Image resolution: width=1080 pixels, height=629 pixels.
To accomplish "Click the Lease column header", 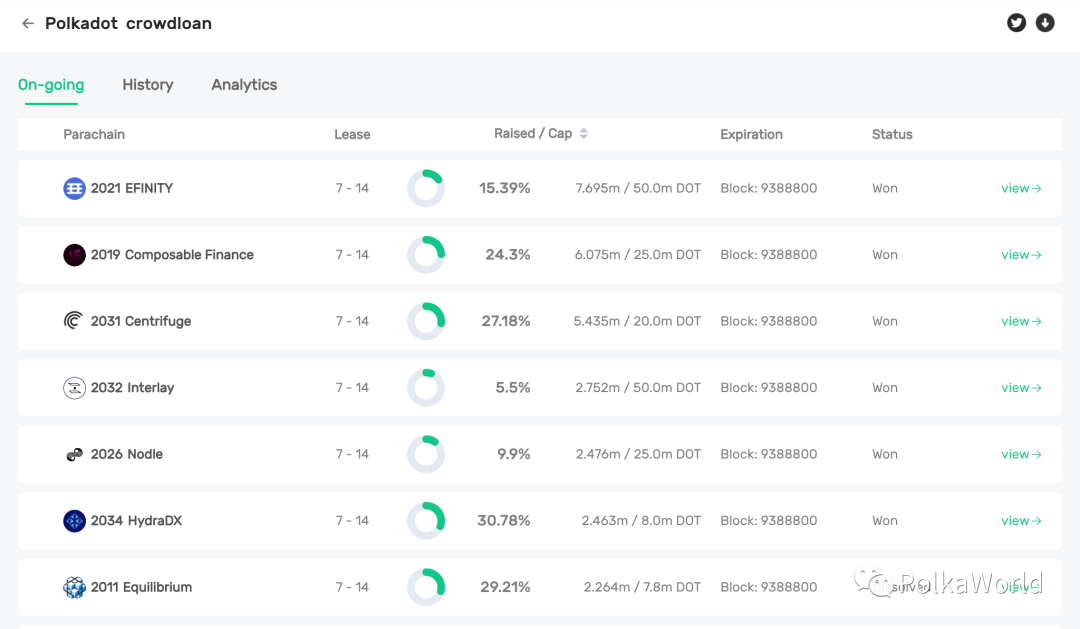I will tap(352, 134).
